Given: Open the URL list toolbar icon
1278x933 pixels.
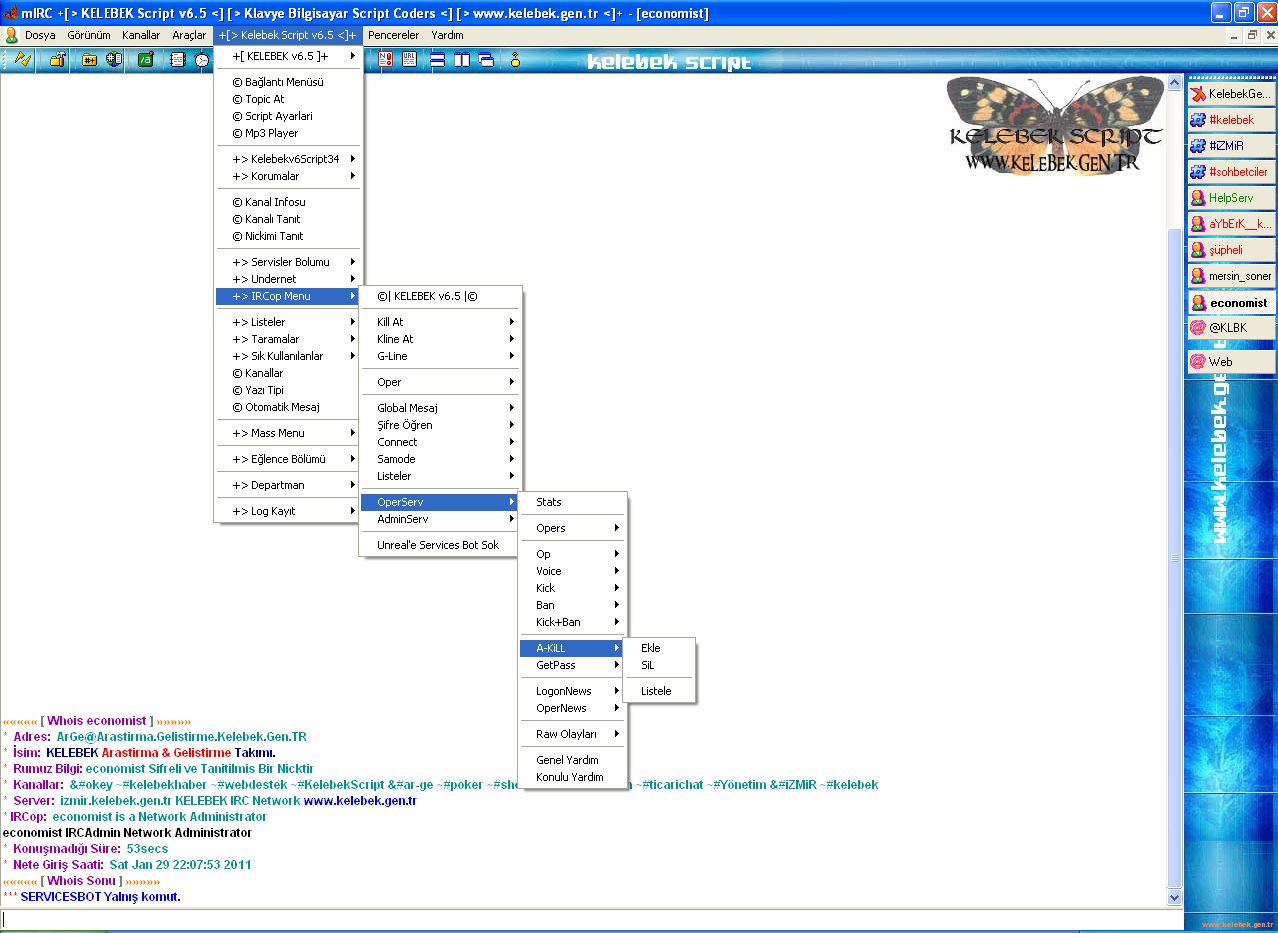Looking at the screenshot, I should pos(409,60).
